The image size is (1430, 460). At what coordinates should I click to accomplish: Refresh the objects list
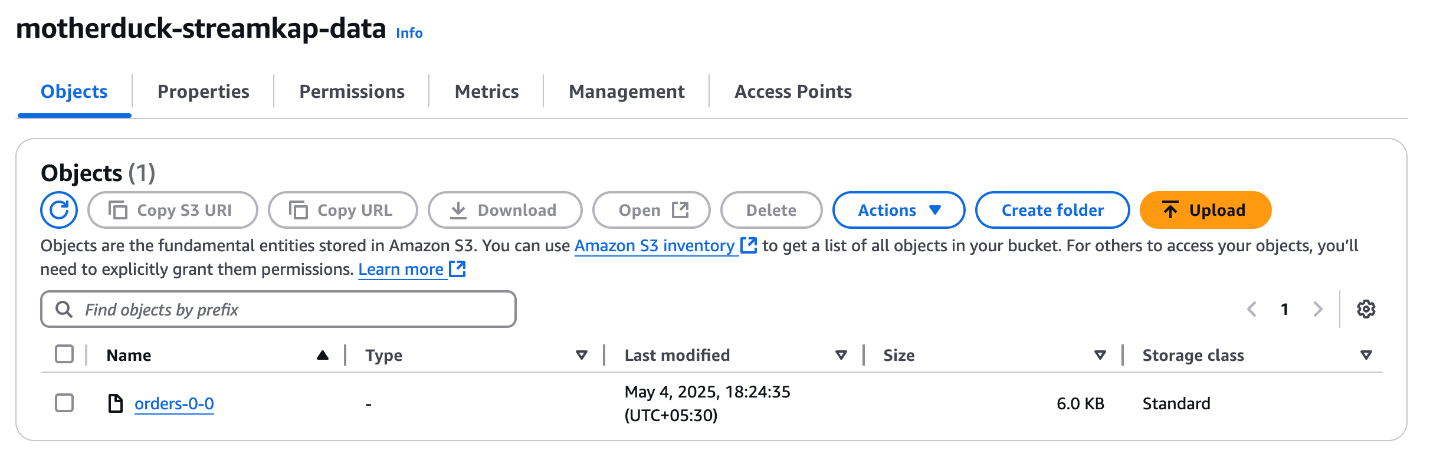pyautogui.click(x=59, y=210)
